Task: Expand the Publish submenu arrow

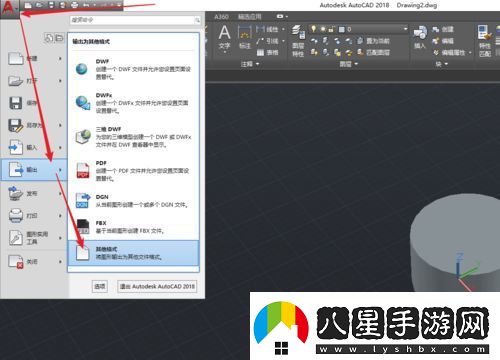Action: point(60,193)
